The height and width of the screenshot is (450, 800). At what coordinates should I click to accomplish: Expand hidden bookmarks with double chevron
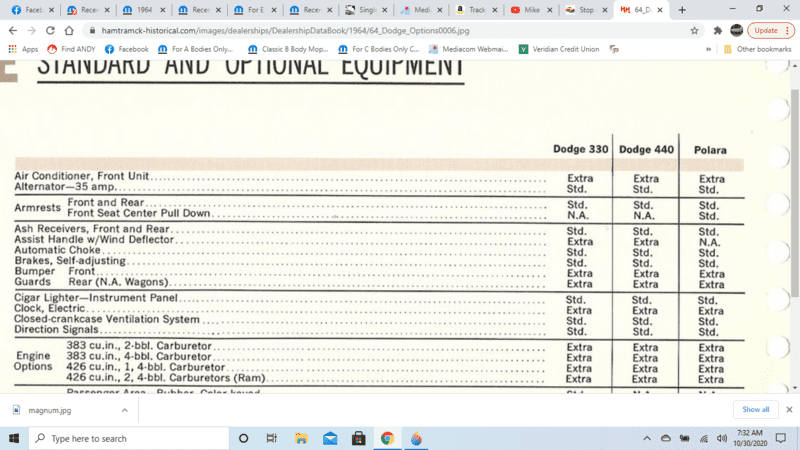click(708, 49)
